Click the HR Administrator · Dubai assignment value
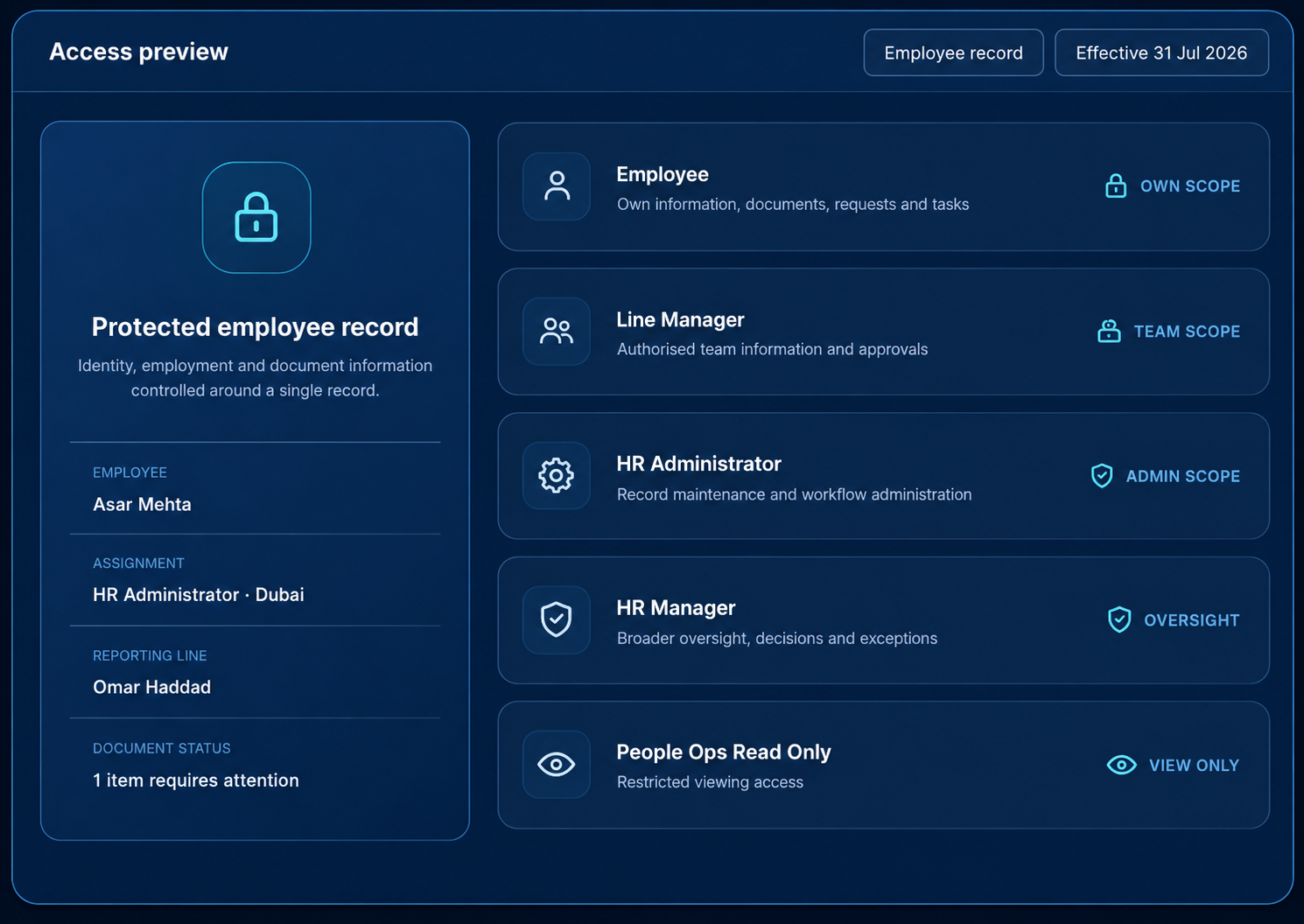The image size is (1304, 924). [x=199, y=595]
